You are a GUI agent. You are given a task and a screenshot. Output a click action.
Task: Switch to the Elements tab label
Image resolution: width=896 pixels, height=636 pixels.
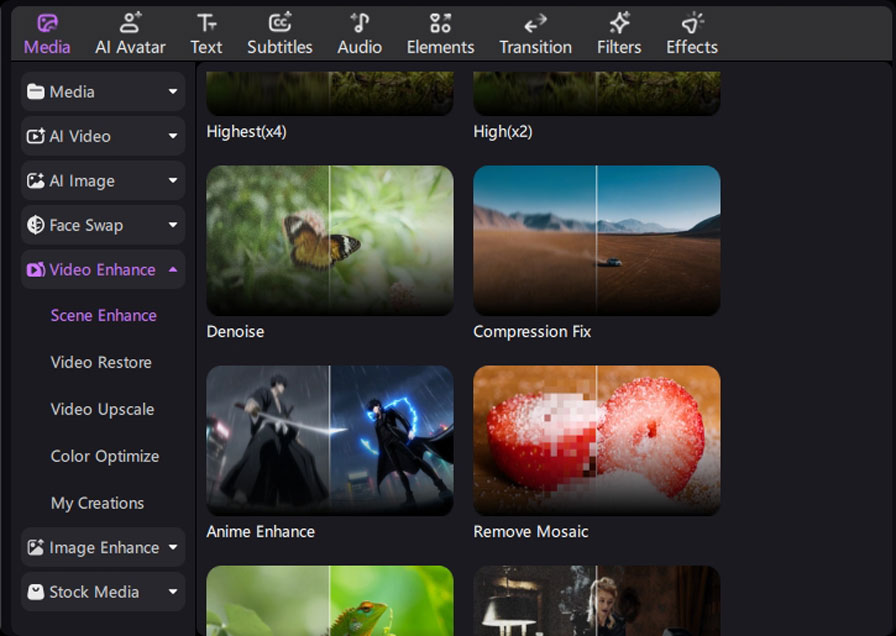(441, 47)
